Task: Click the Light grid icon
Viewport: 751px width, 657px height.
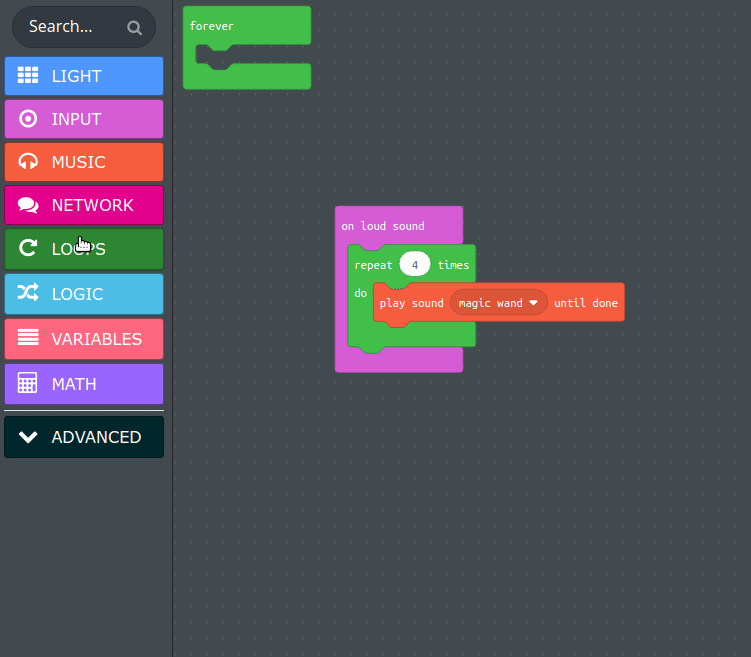Action: [28, 75]
